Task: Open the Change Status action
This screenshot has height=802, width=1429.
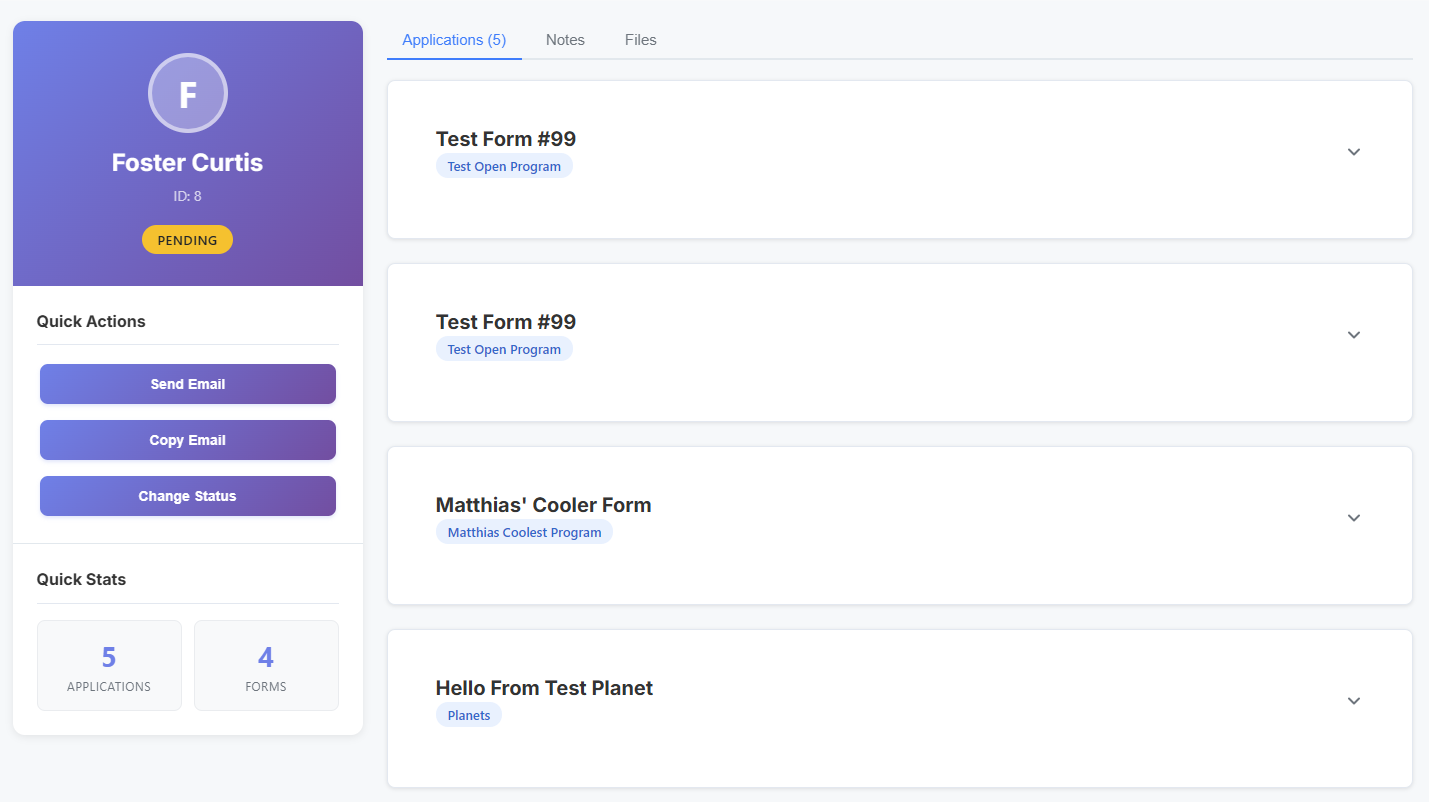Action: (x=188, y=496)
